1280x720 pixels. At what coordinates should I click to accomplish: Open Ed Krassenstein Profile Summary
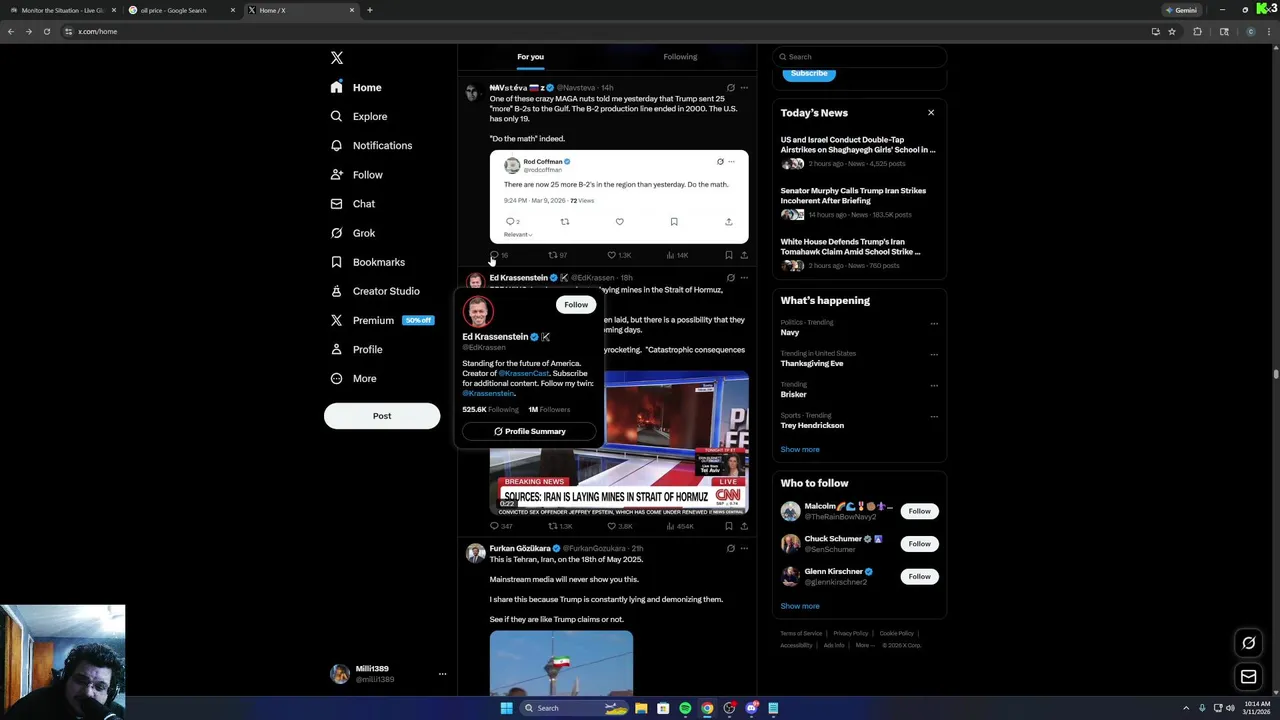click(529, 431)
